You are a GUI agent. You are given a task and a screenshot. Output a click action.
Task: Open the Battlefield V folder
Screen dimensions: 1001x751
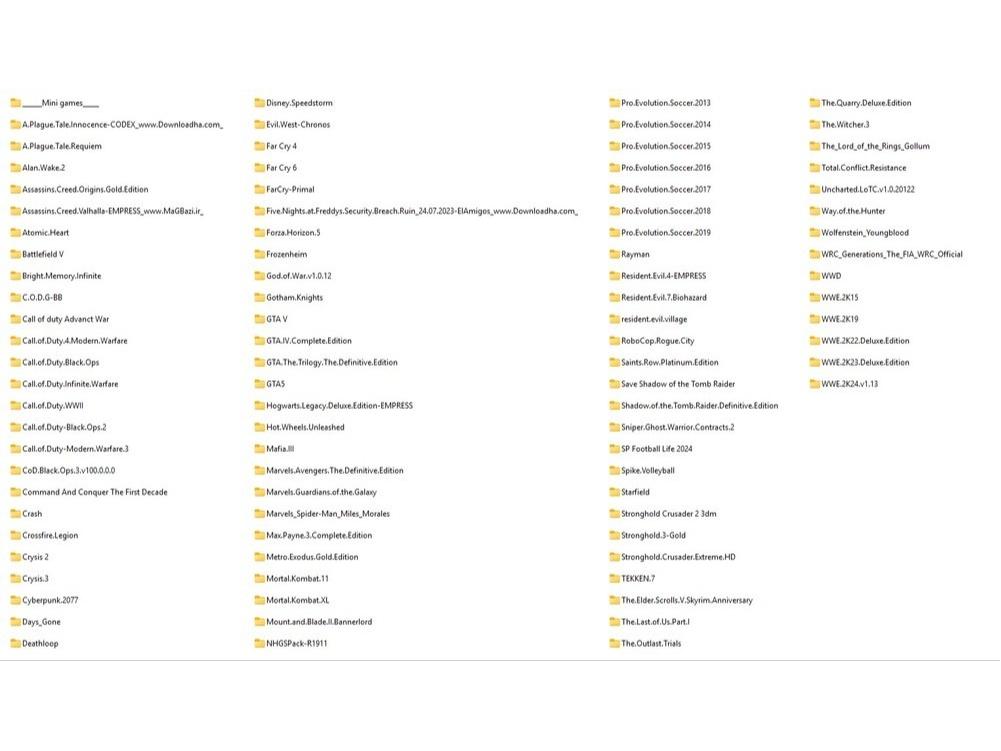pos(43,255)
